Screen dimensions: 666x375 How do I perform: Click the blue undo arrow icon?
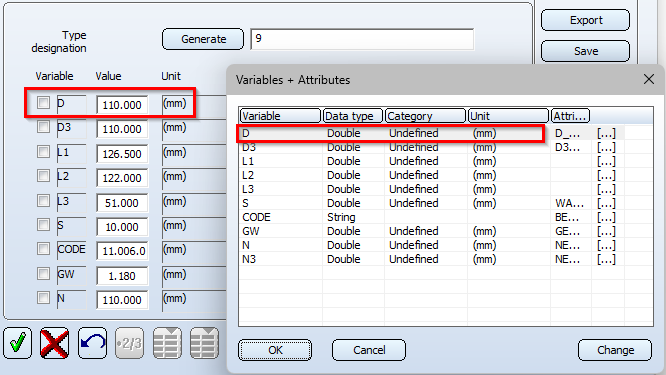point(92,343)
